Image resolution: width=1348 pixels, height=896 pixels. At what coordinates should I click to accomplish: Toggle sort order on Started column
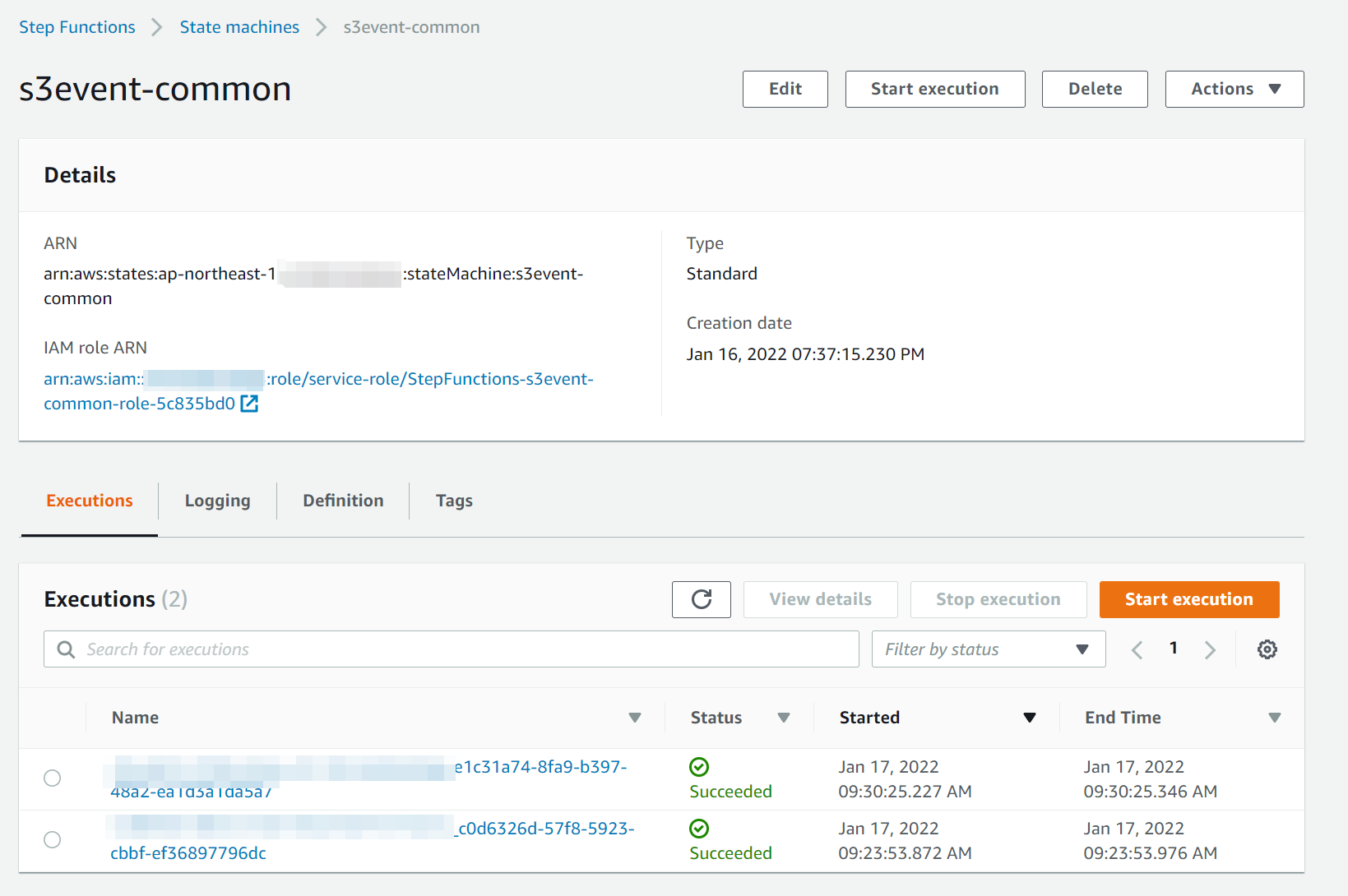tap(1030, 717)
